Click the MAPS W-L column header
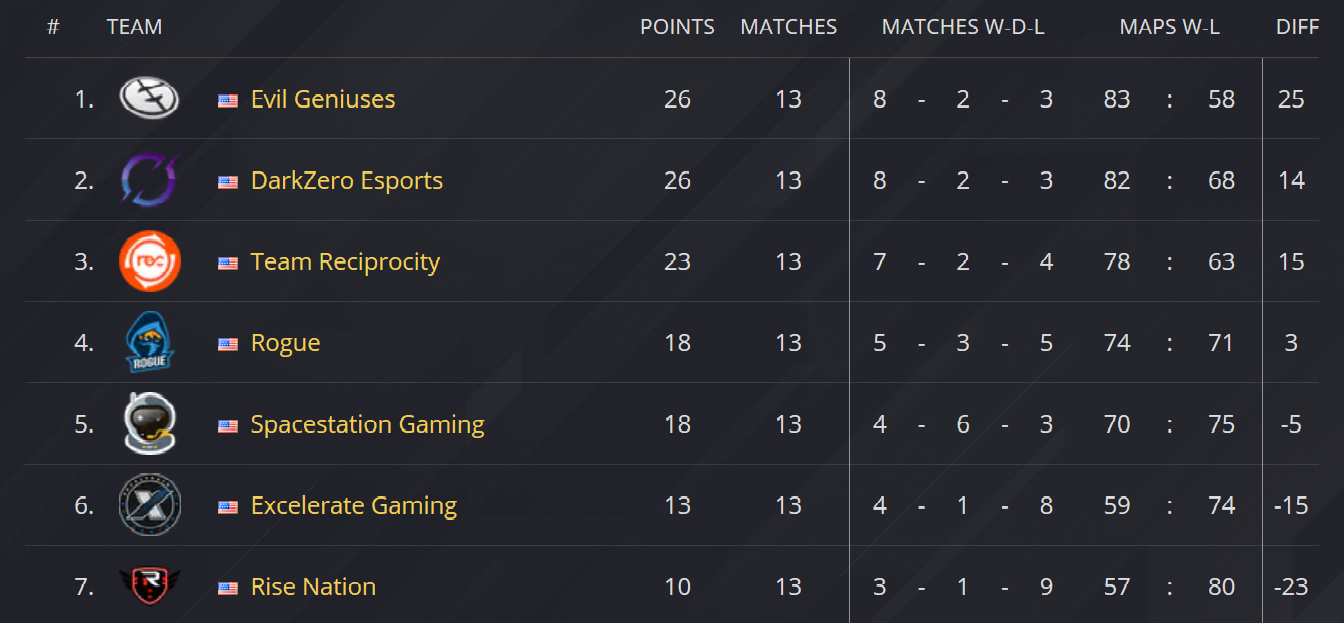 pyautogui.click(x=1169, y=27)
